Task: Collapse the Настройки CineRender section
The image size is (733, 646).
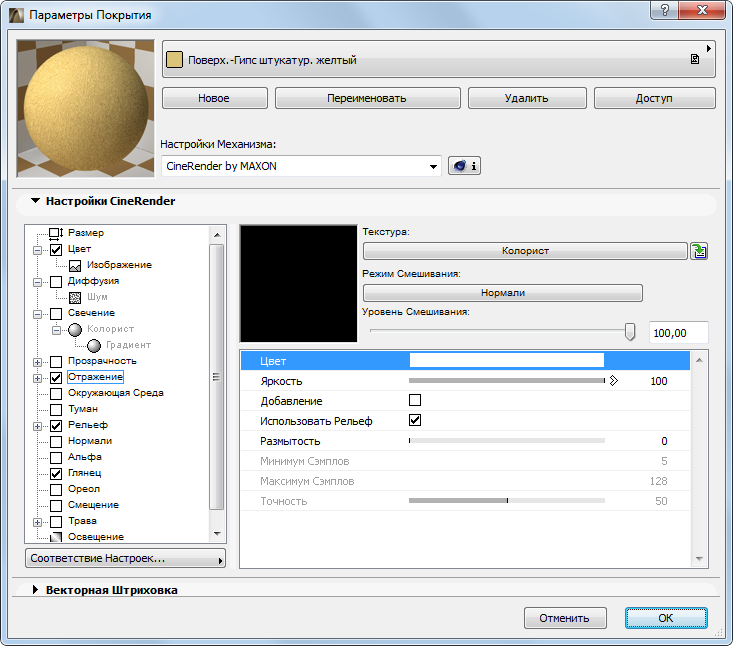Action: pos(35,201)
